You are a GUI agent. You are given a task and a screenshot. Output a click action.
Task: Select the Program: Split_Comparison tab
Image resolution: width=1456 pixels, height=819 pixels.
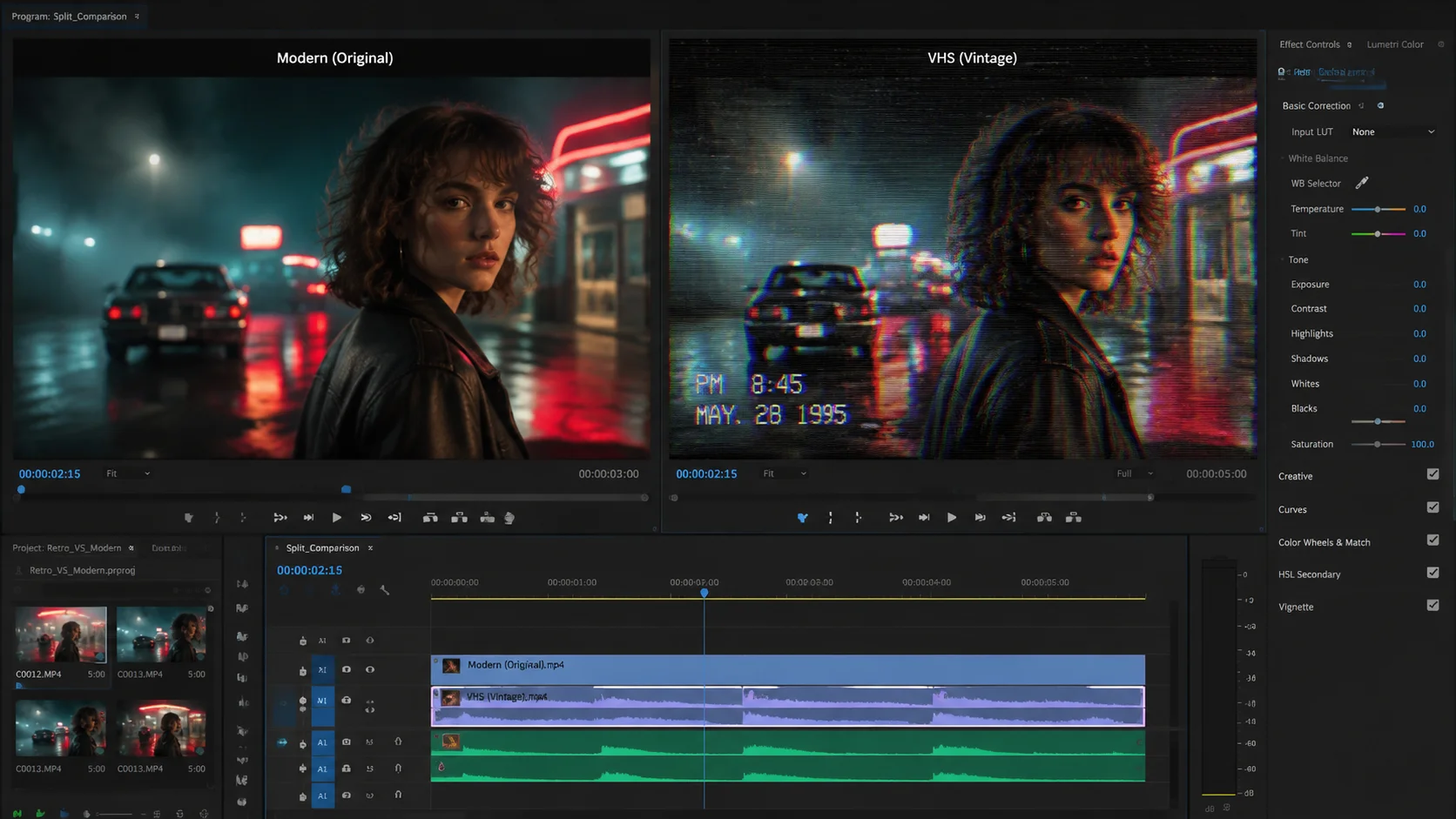pyautogui.click(x=69, y=17)
